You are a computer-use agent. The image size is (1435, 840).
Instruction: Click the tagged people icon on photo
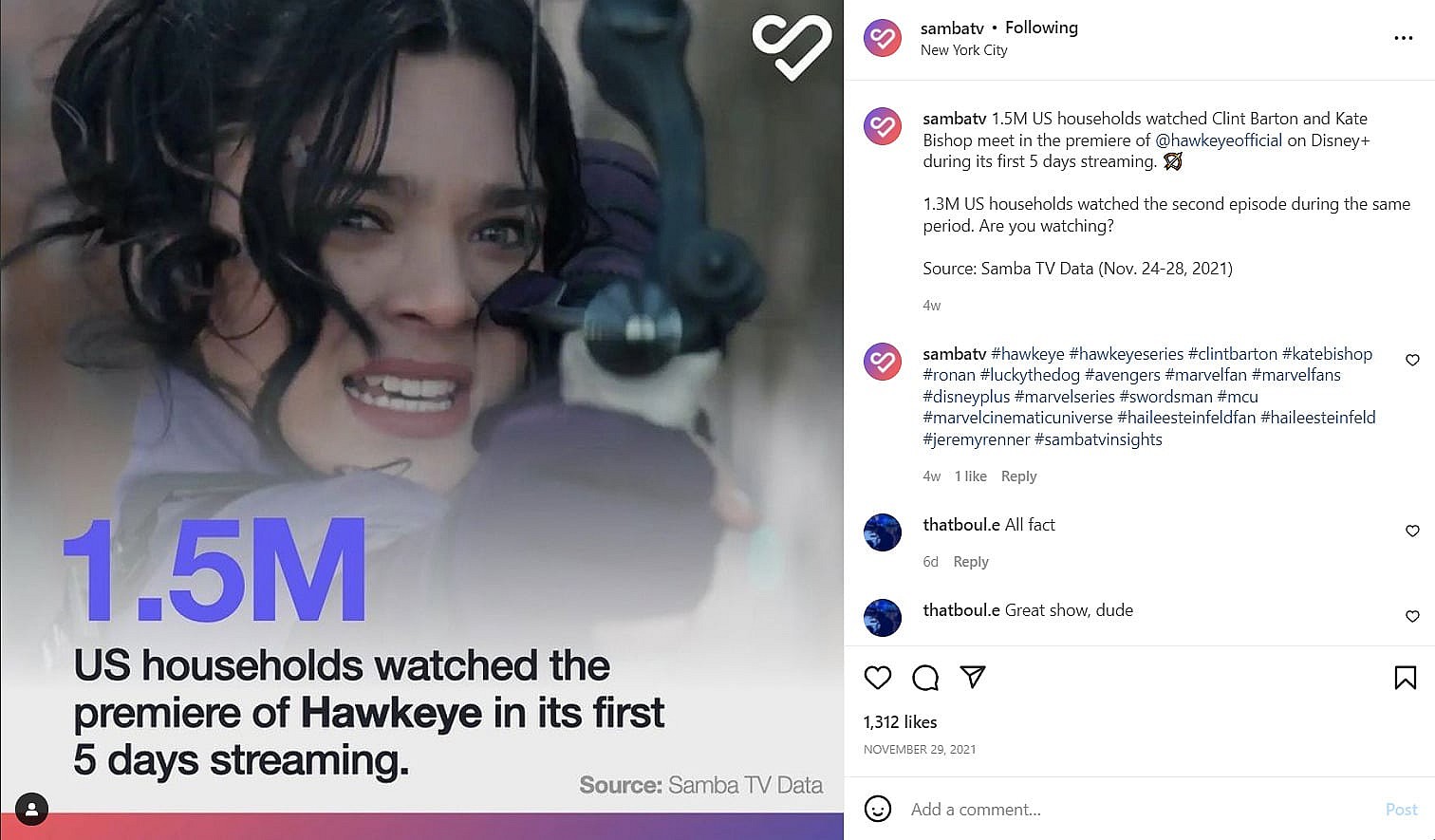point(31,809)
